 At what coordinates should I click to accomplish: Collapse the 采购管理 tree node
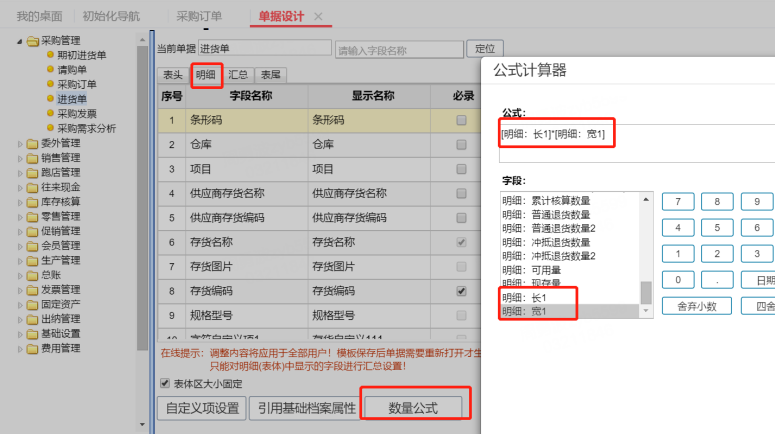coord(20,41)
